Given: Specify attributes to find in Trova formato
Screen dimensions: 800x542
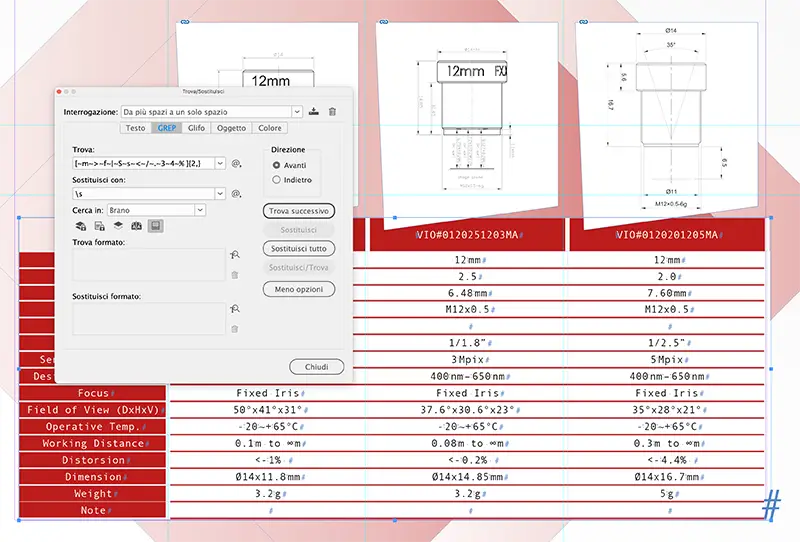Looking at the screenshot, I should click(234, 256).
